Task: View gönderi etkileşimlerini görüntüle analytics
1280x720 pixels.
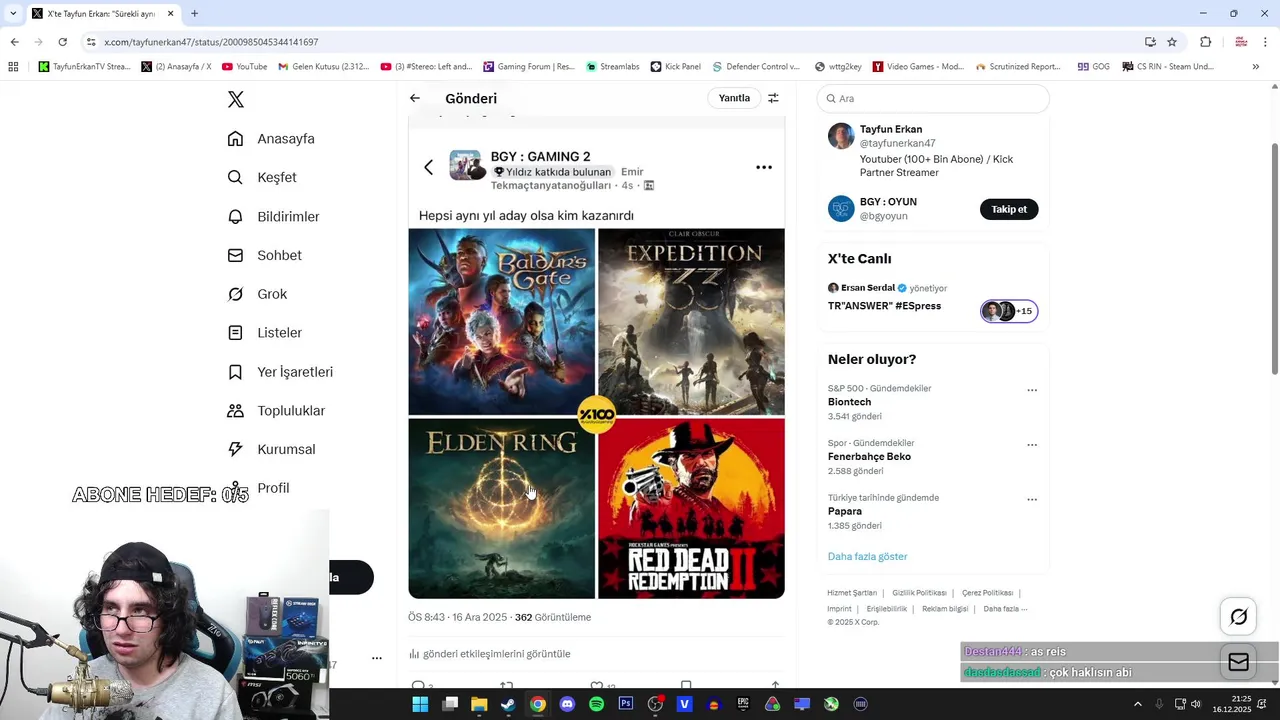Action: pyautogui.click(x=490, y=654)
